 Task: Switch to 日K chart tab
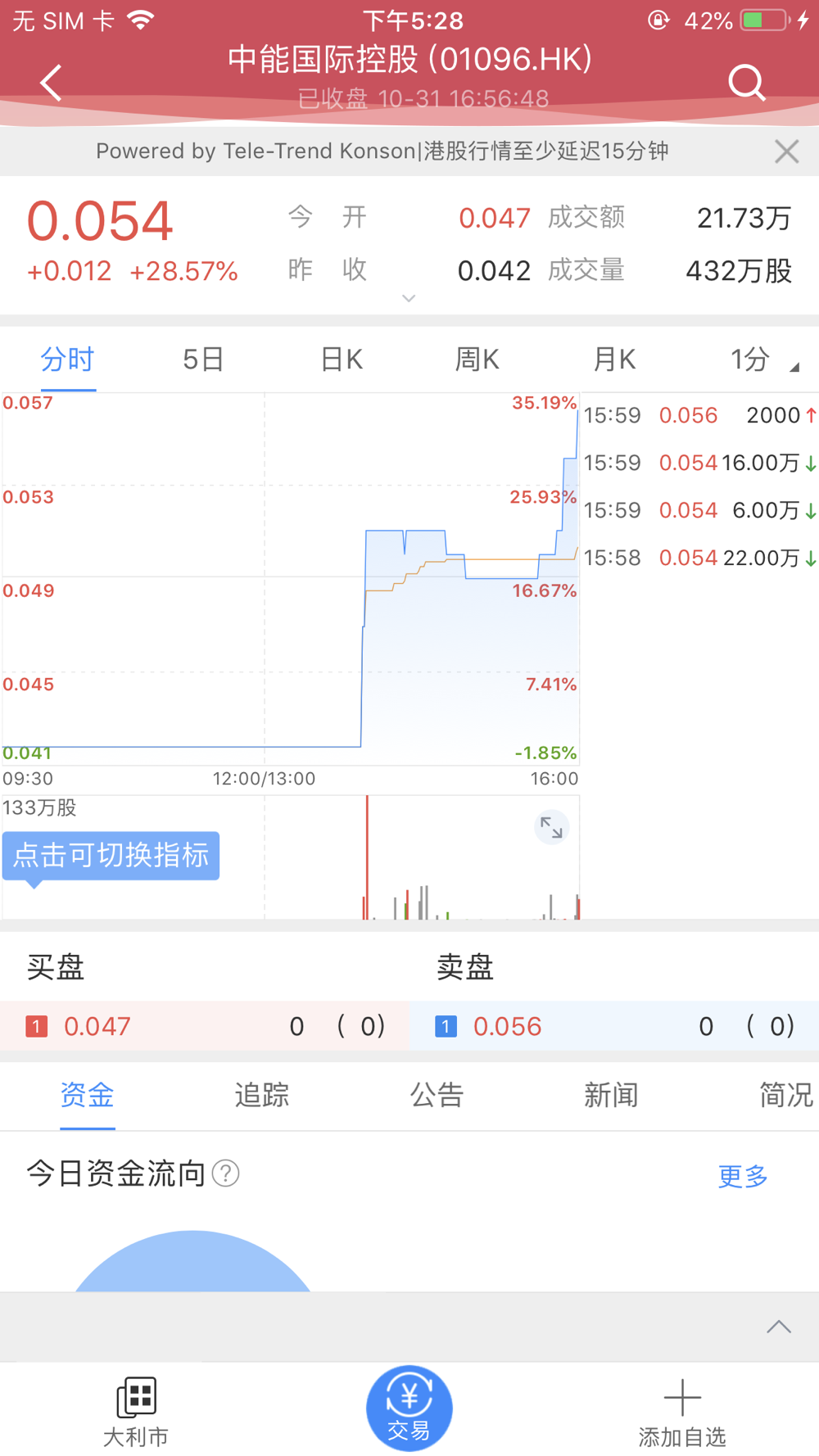click(x=342, y=359)
